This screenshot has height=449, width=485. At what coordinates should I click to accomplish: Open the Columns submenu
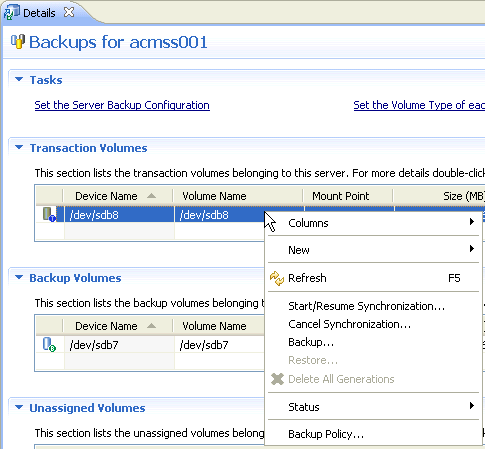pos(373,223)
